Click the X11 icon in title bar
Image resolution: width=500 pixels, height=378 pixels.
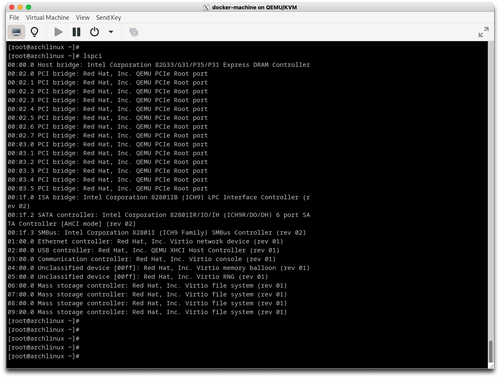(206, 7)
